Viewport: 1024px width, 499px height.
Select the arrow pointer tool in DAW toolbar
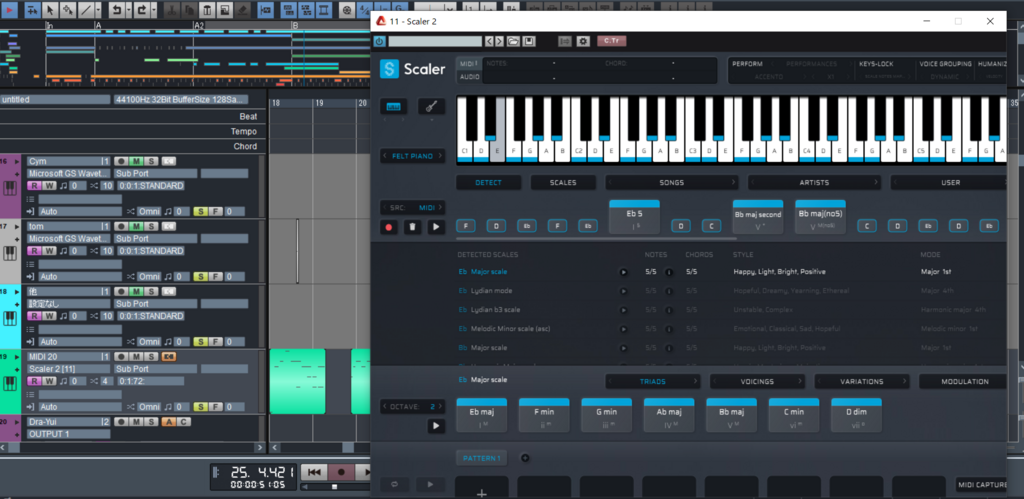(50, 10)
